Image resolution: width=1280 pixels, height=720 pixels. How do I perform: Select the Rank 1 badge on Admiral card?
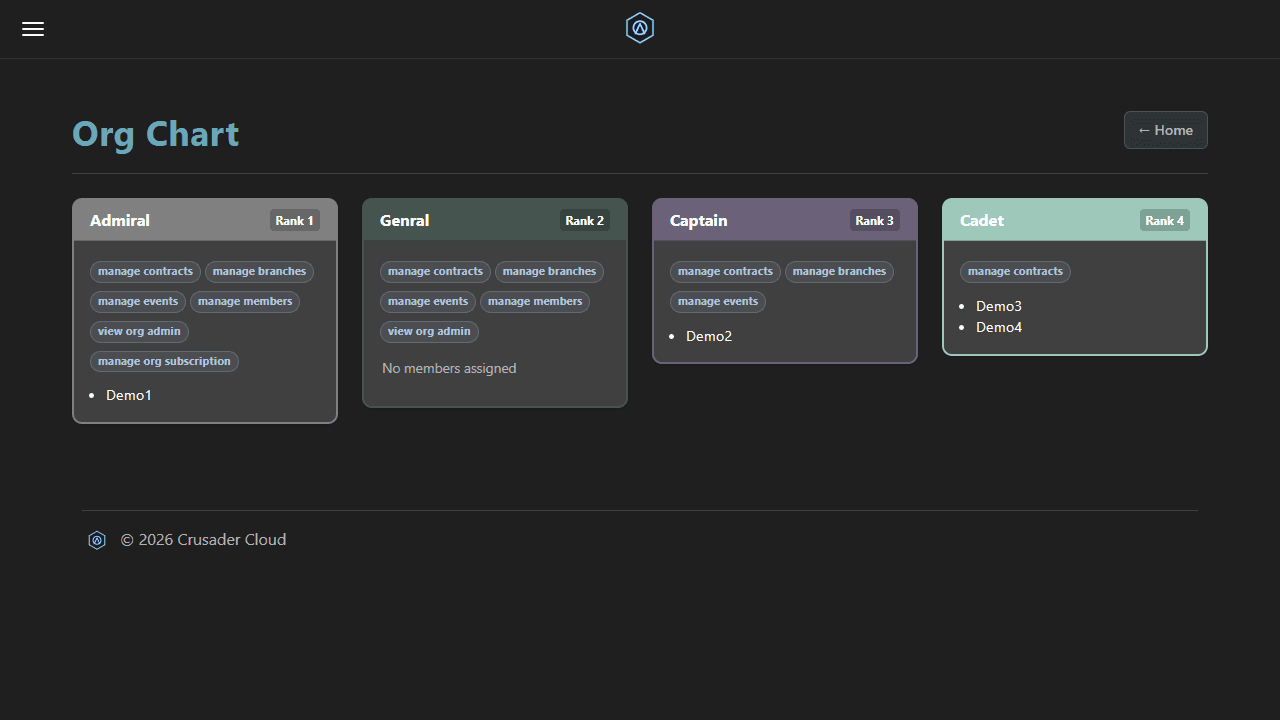coord(294,220)
